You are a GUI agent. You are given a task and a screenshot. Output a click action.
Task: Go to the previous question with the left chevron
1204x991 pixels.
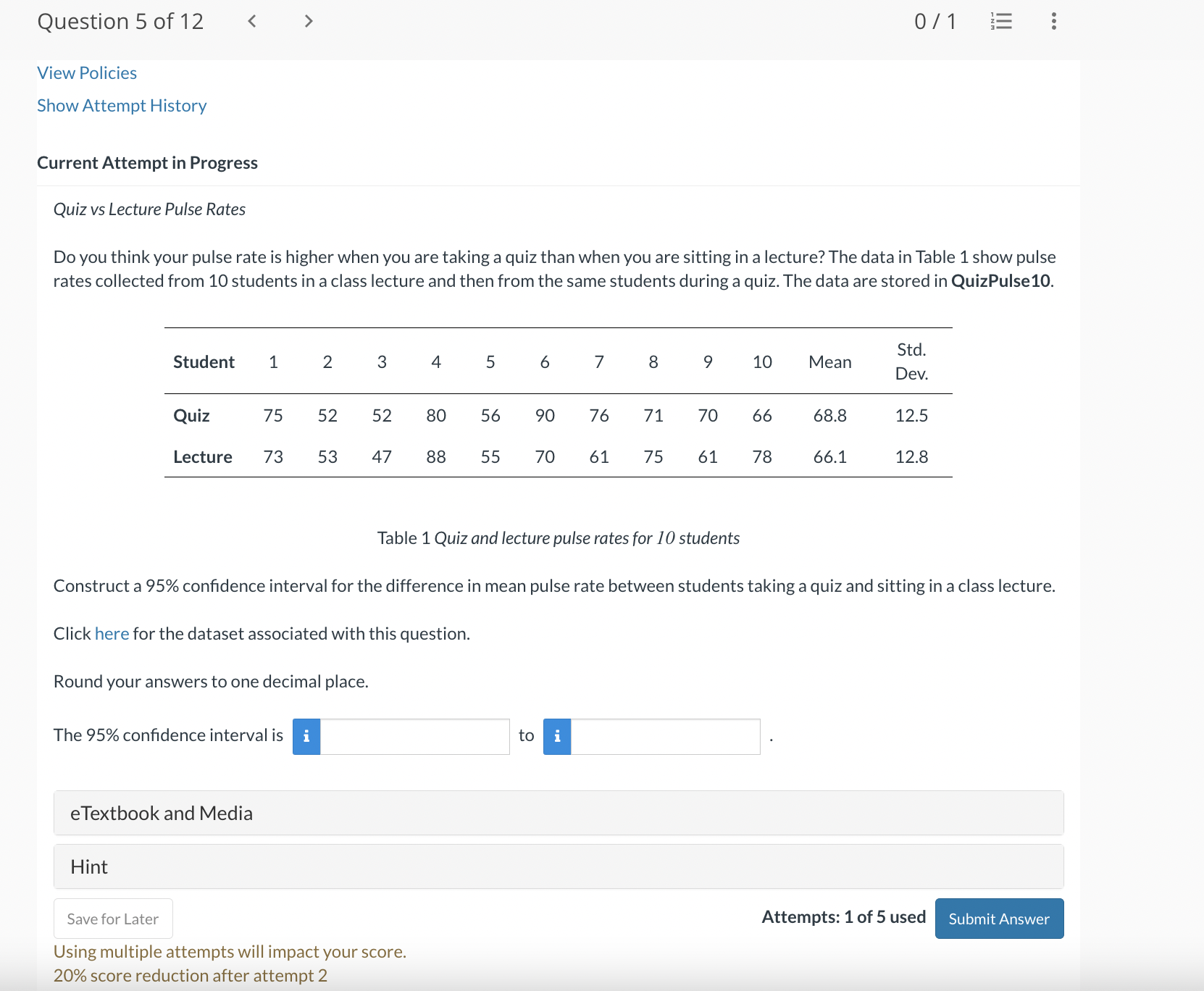coord(251,21)
